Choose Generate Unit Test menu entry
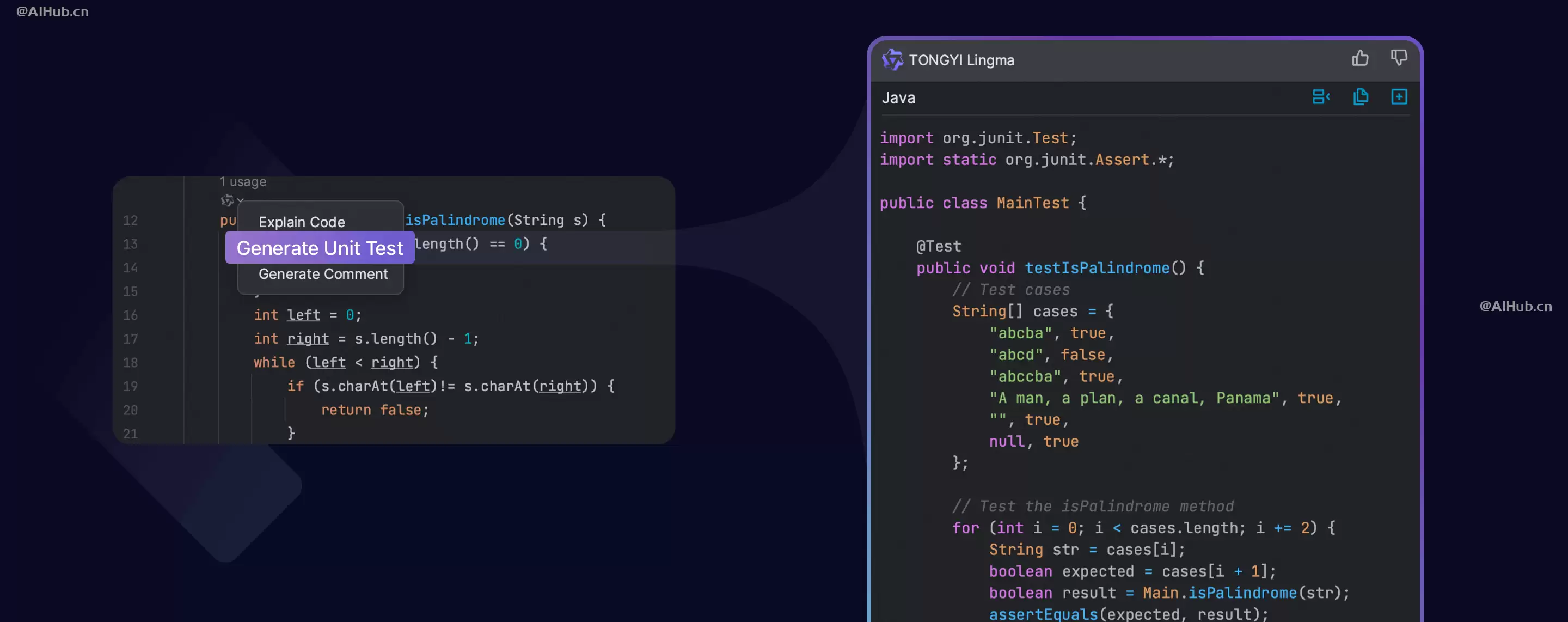1568x622 pixels. (320, 248)
